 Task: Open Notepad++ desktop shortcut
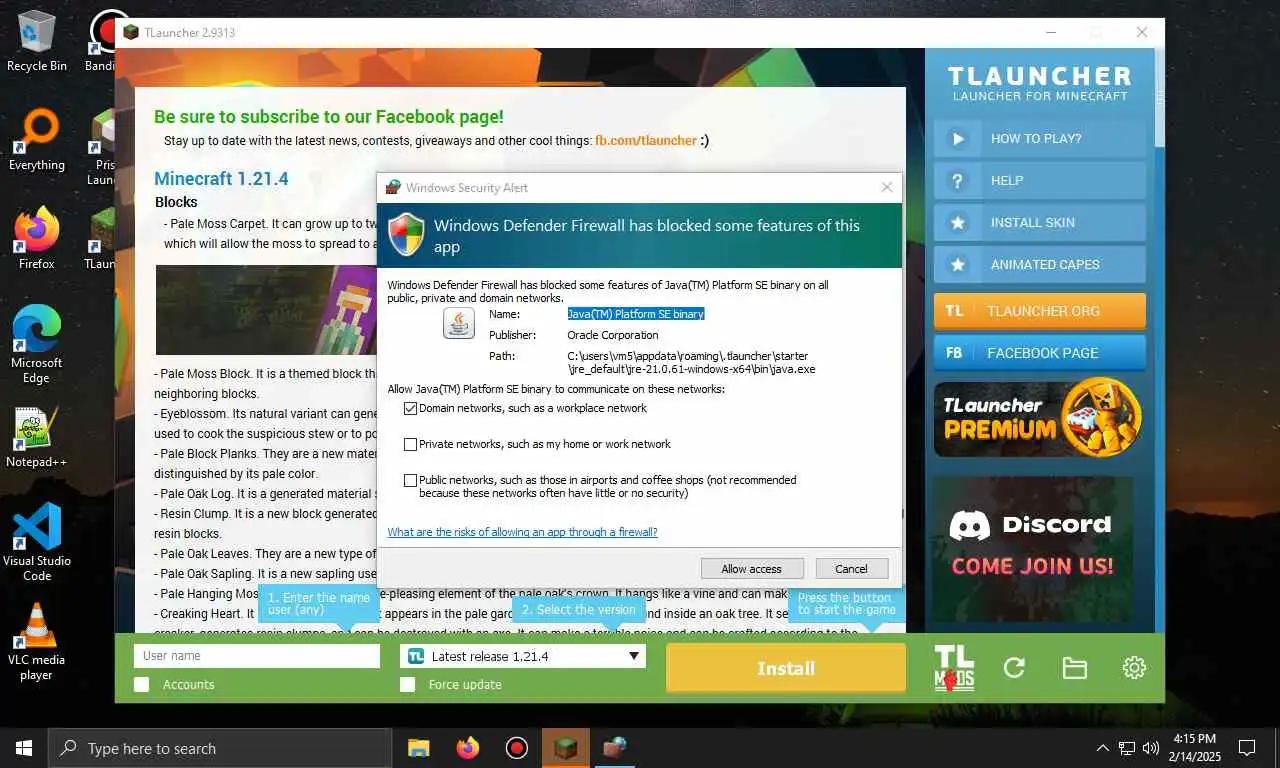[x=36, y=437]
